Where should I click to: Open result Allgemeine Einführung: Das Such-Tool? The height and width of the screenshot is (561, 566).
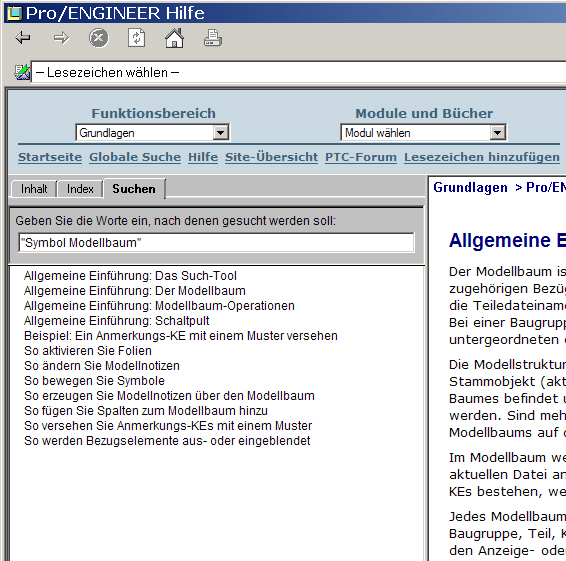point(130,276)
